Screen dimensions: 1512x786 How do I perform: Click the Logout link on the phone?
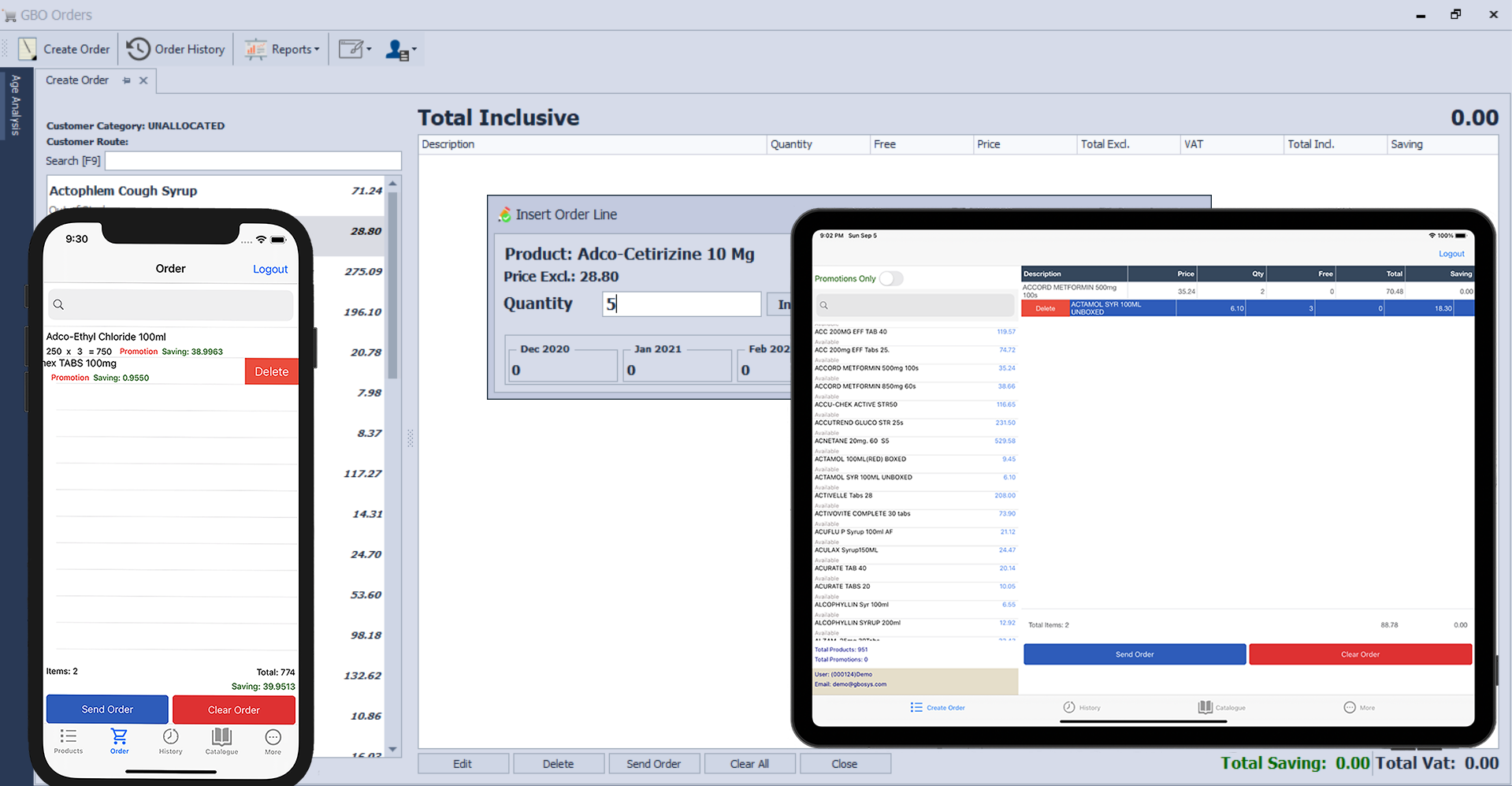tap(270, 269)
